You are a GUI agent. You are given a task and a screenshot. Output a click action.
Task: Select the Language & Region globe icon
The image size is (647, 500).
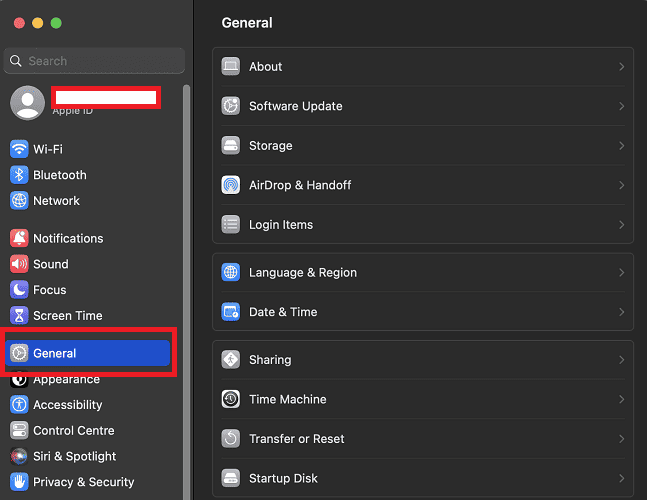point(231,272)
